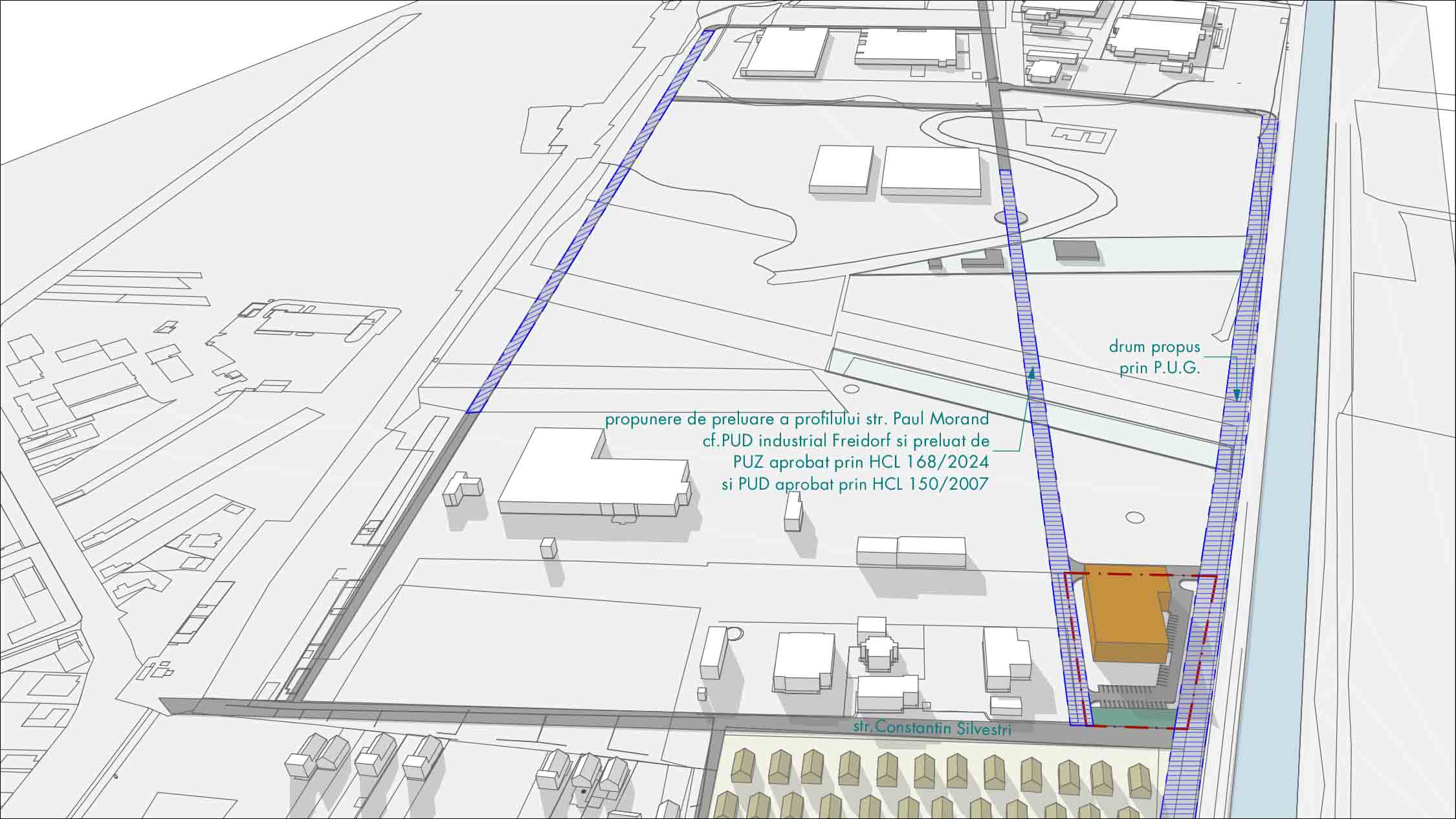Select the 'si PUD aprobat prin HCL 150/2007' line
Screen dimensions: 1456x819
855,484
